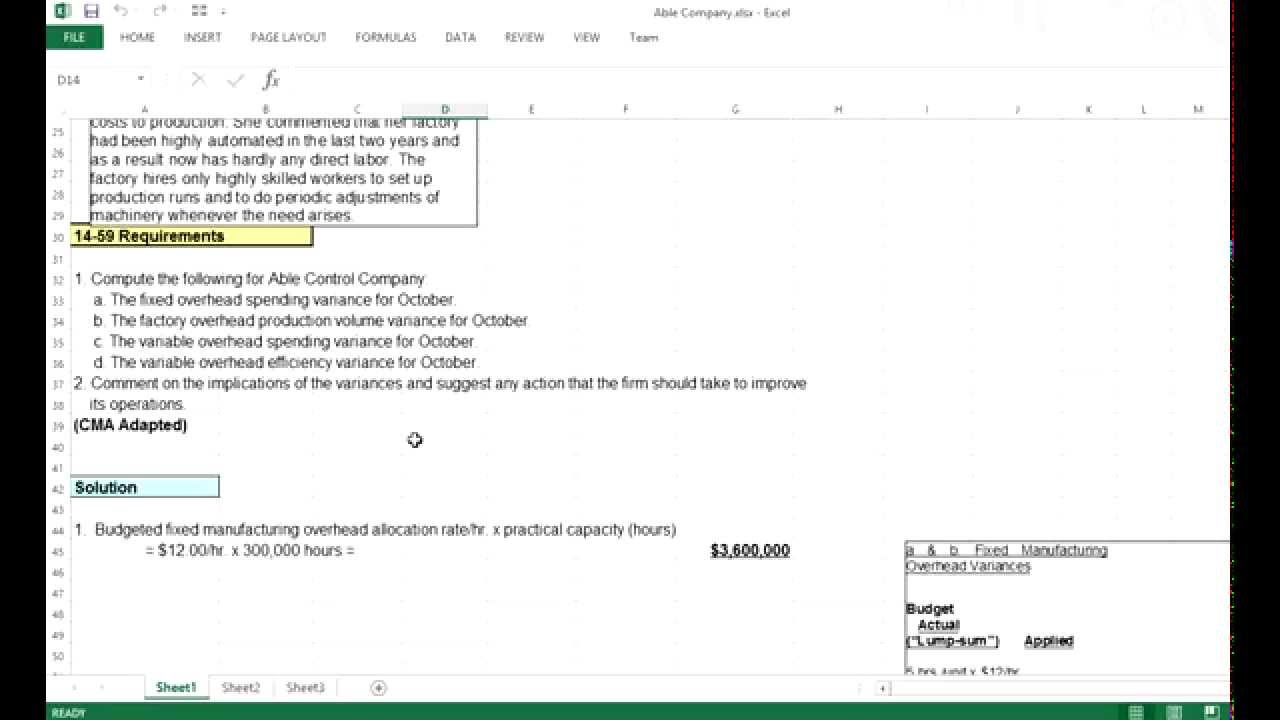
Task: Select the Sheet1 worksheet tab
Action: [x=176, y=687]
